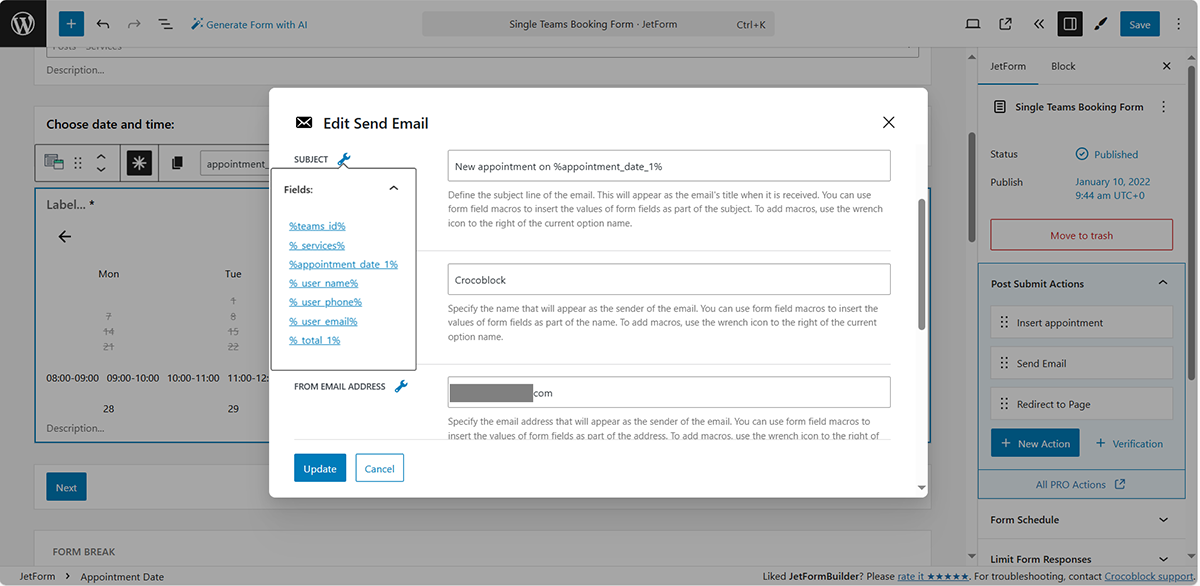
Task: Cancel the Edit Send Email dialog
Action: tap(379, 468)
